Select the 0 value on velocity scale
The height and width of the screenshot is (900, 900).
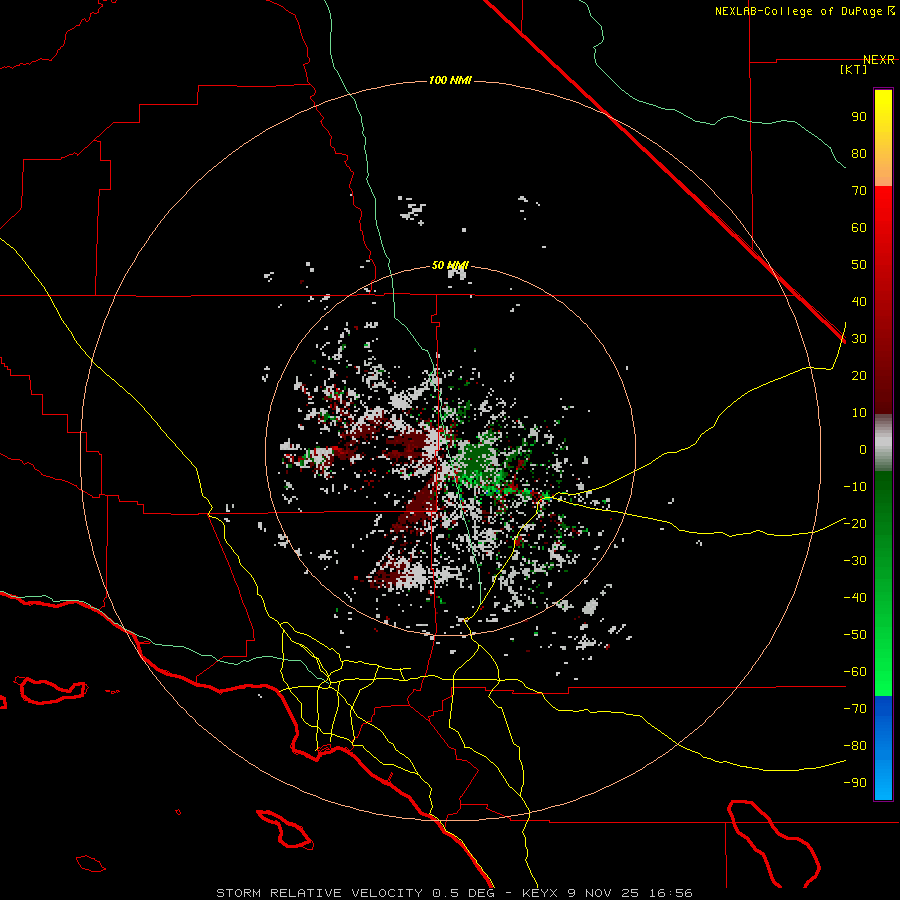click(x=863, y=449)
